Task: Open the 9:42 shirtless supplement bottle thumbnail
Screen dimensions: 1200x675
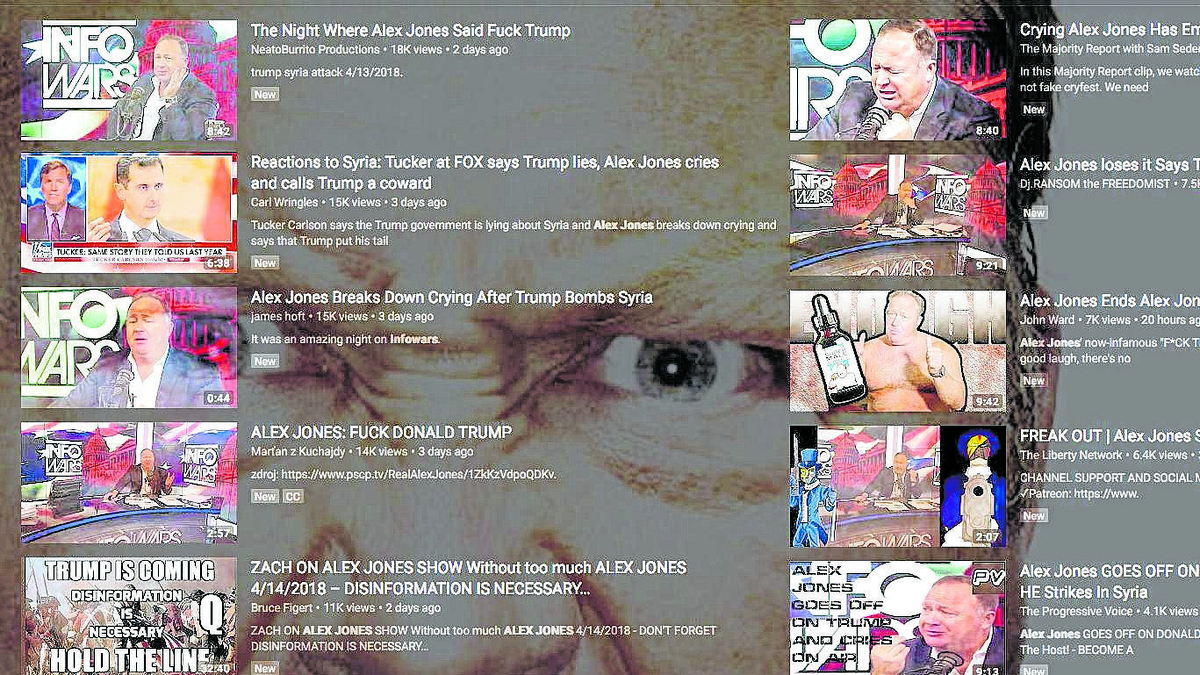Action: point(898,351)
